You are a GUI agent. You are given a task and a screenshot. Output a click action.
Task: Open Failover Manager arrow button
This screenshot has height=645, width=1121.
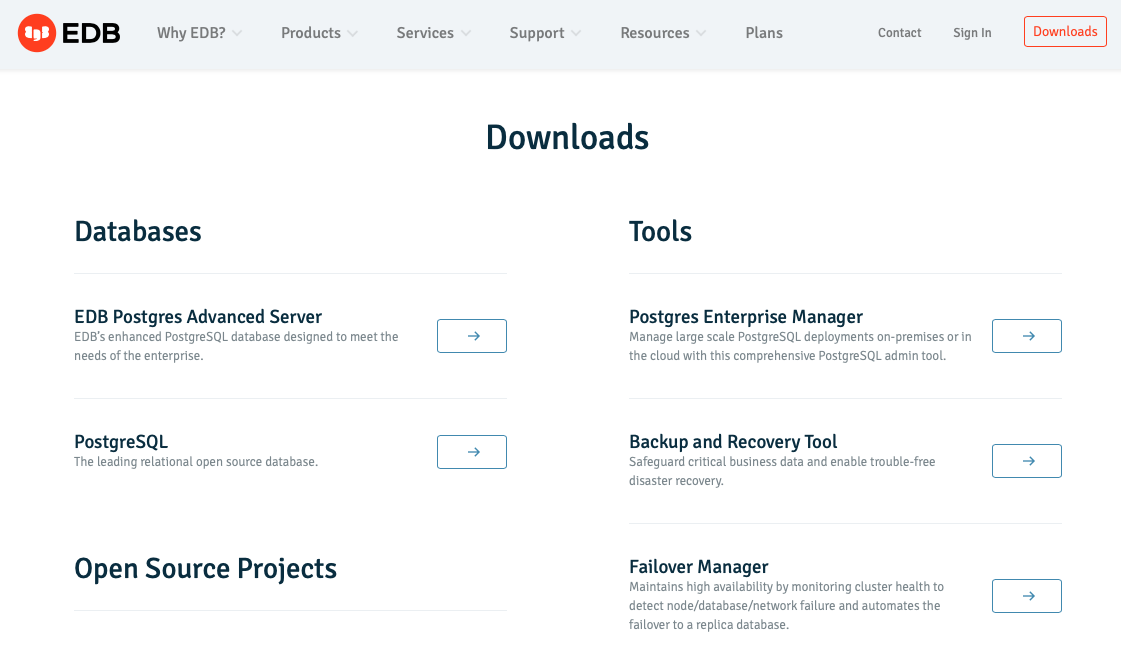1026,596
